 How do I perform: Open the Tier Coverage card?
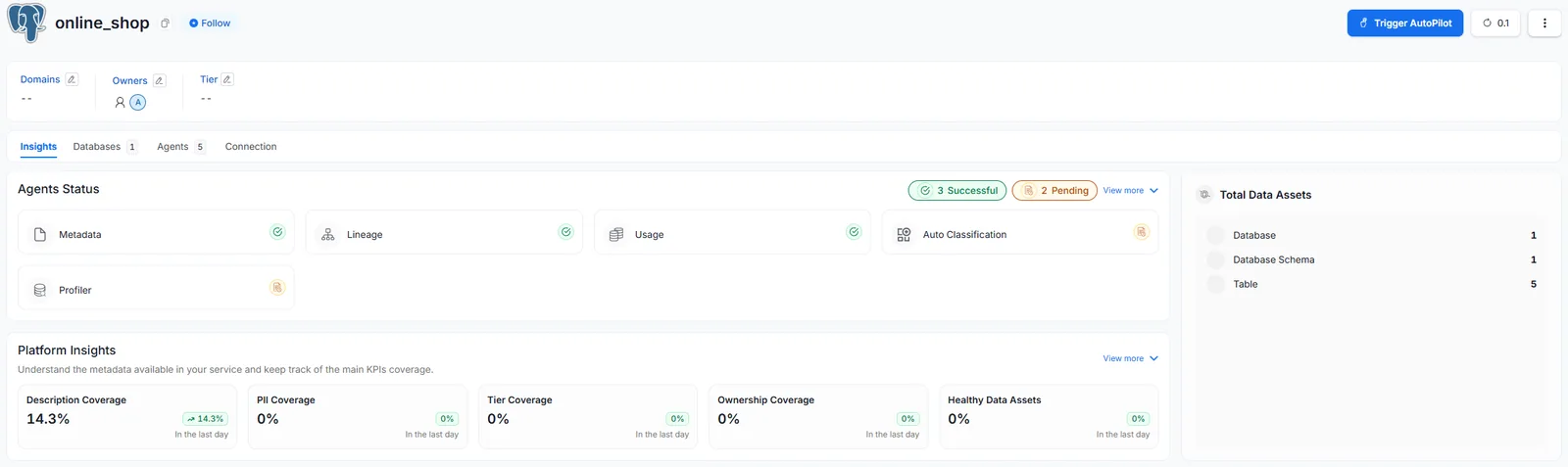point(588,417)
